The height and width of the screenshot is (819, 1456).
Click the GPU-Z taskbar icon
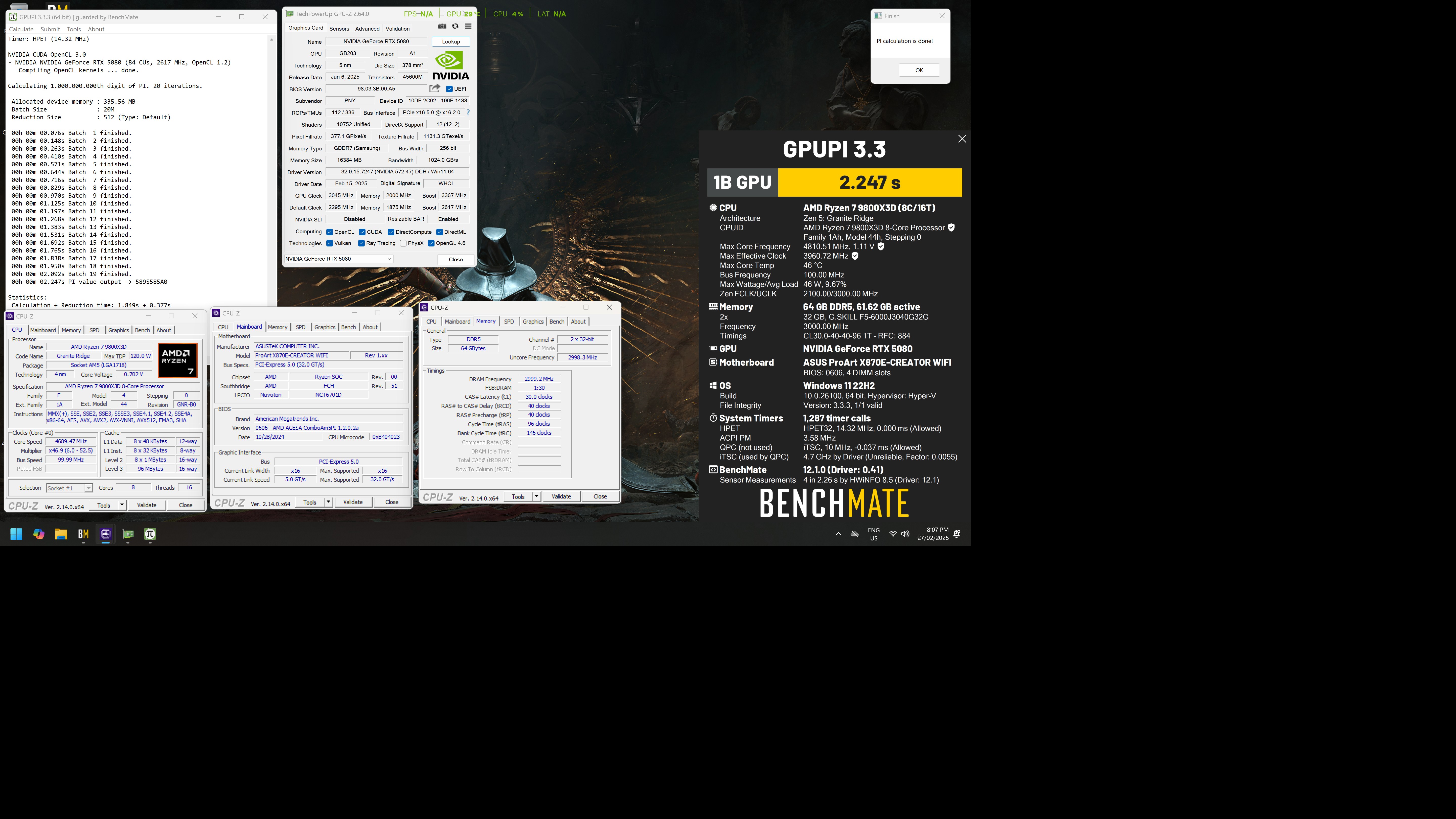coord(128,534)
